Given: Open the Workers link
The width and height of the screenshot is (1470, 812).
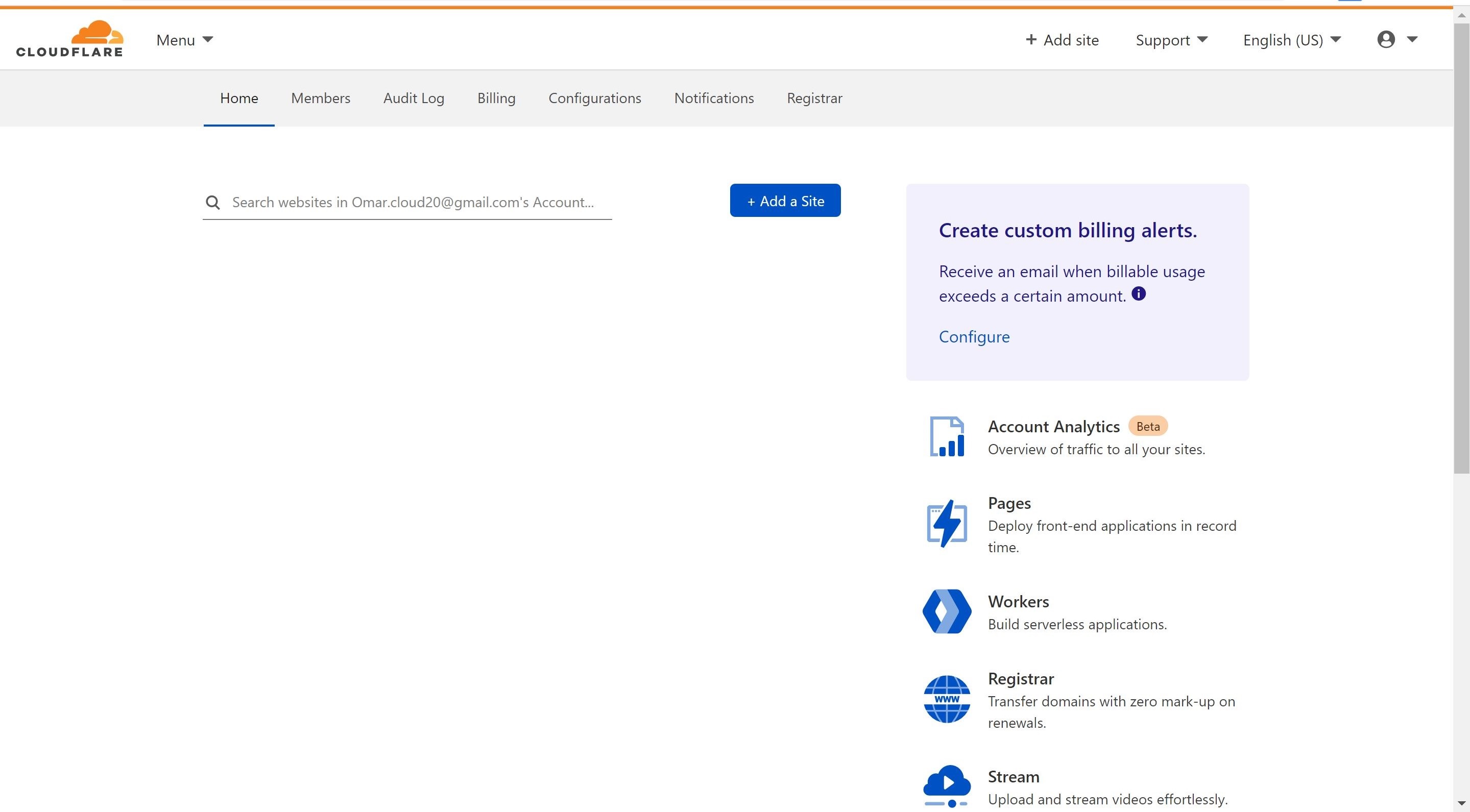Looking at the screenshot, I should tap(1018, 602).
